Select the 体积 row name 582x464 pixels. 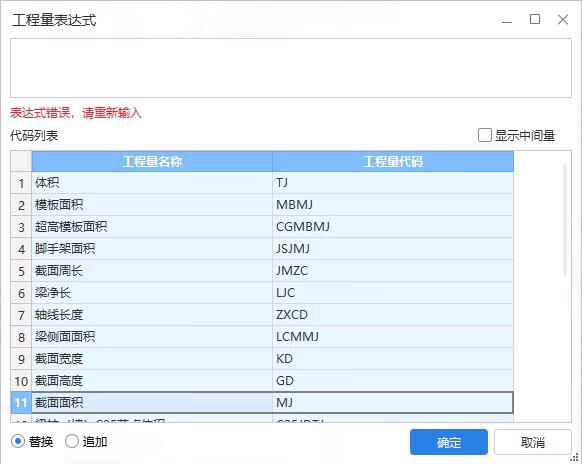pos(152,183)
